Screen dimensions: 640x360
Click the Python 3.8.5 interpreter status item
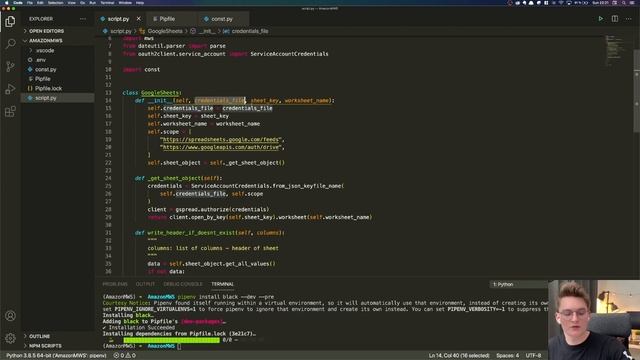click(x=56, y=356)
